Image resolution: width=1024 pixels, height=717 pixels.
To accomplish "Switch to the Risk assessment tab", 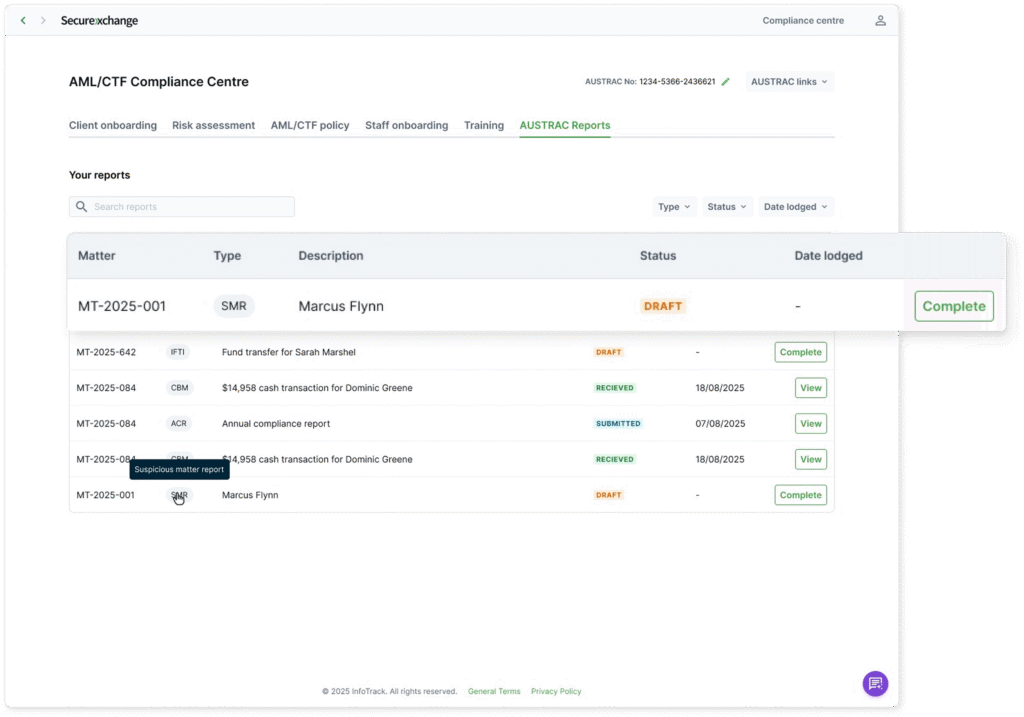I will [213, 126].
